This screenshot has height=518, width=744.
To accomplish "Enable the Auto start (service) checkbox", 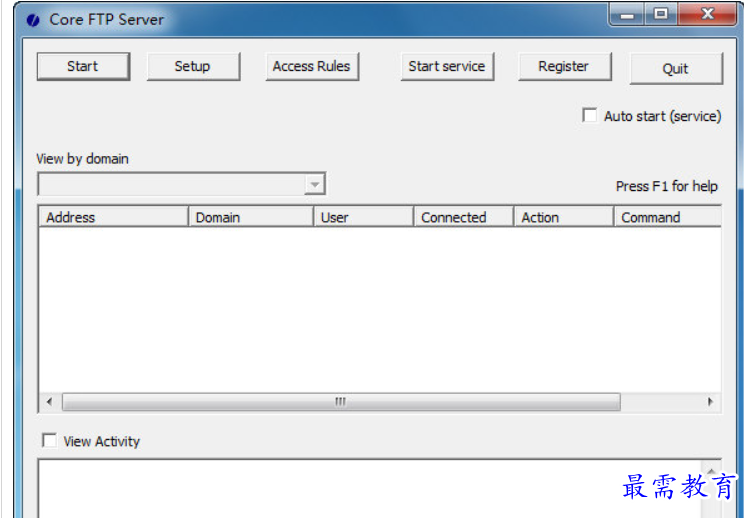I will click(x=590, y=115).
